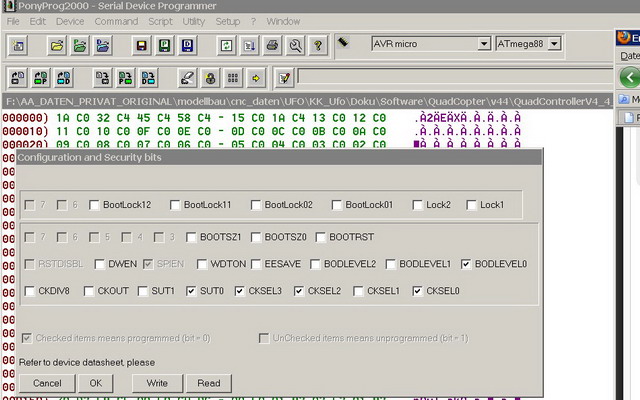
Task: Toggle the CKDIV8 checkbox
Action: pyautogui.click(x=30, y=292)
